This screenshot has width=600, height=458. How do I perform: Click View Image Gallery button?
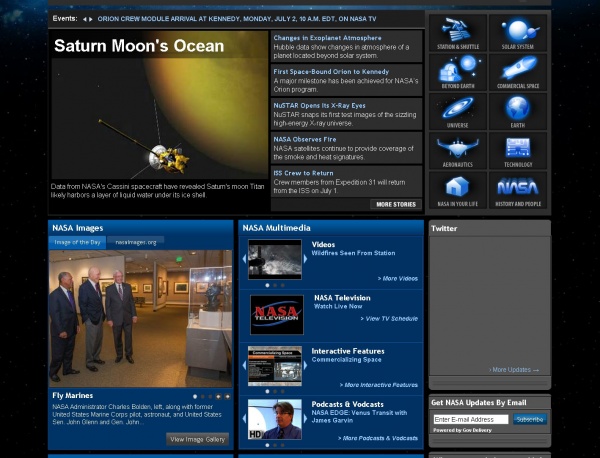click(x=197, y=439)
